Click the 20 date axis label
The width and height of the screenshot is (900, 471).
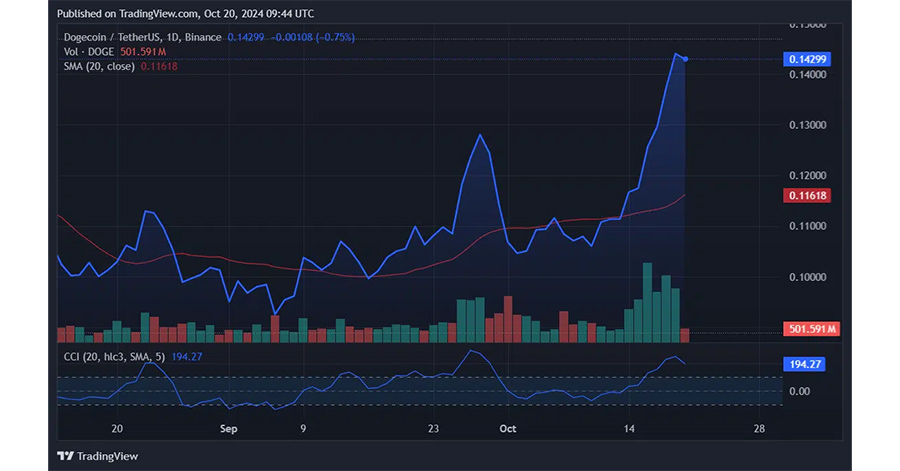pos(117,429)
